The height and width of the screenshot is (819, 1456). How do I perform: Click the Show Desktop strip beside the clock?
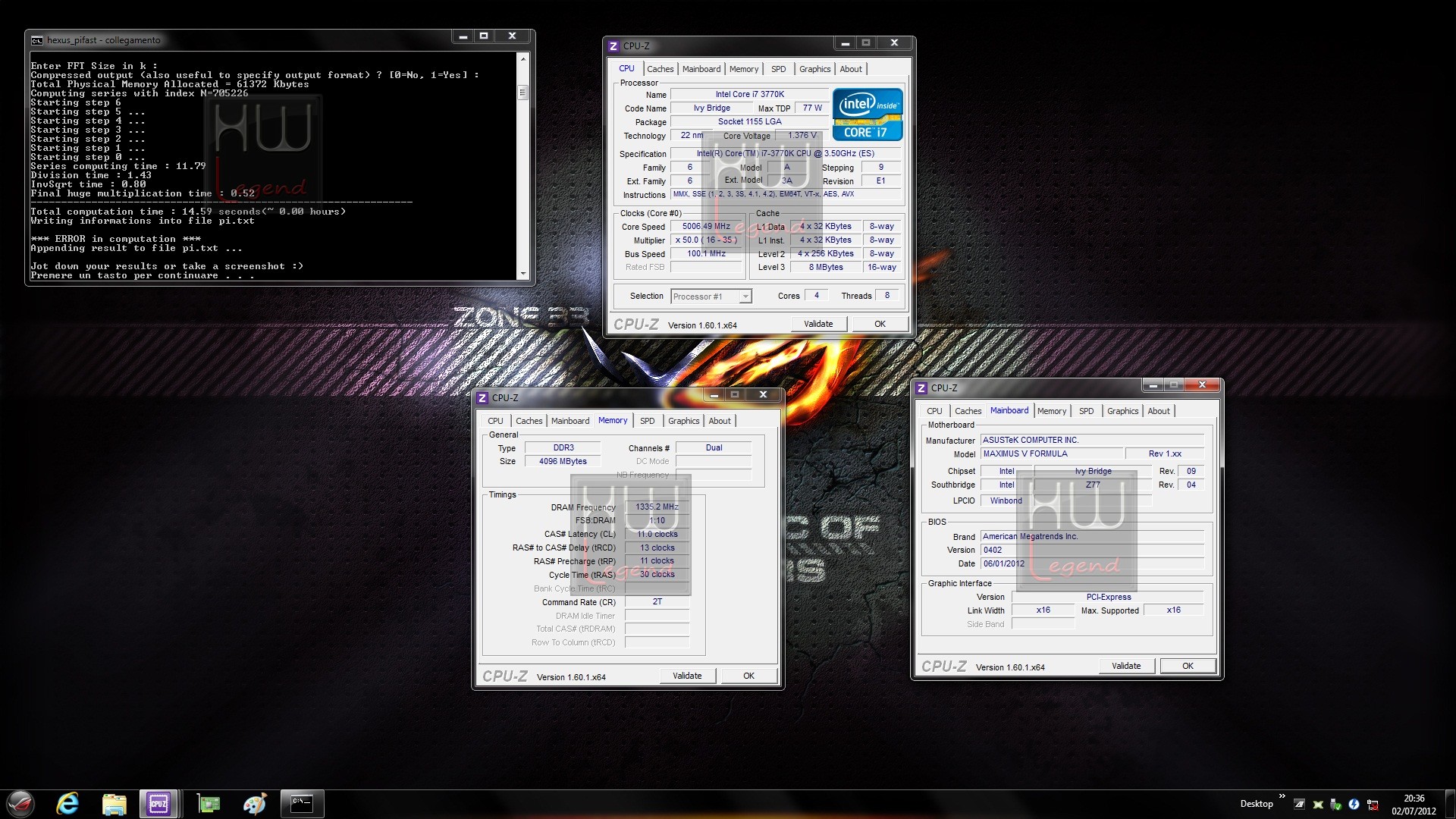pos(1449,804)
